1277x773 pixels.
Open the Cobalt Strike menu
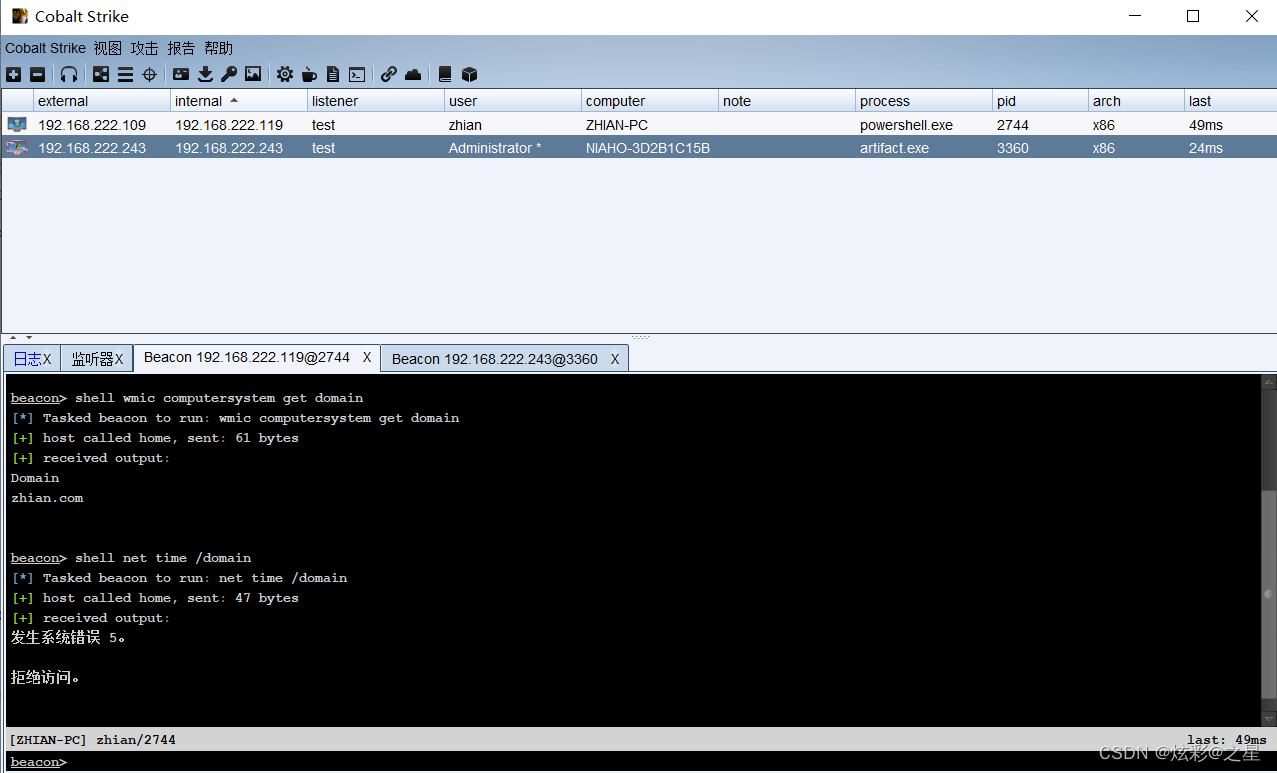point(45,48)
